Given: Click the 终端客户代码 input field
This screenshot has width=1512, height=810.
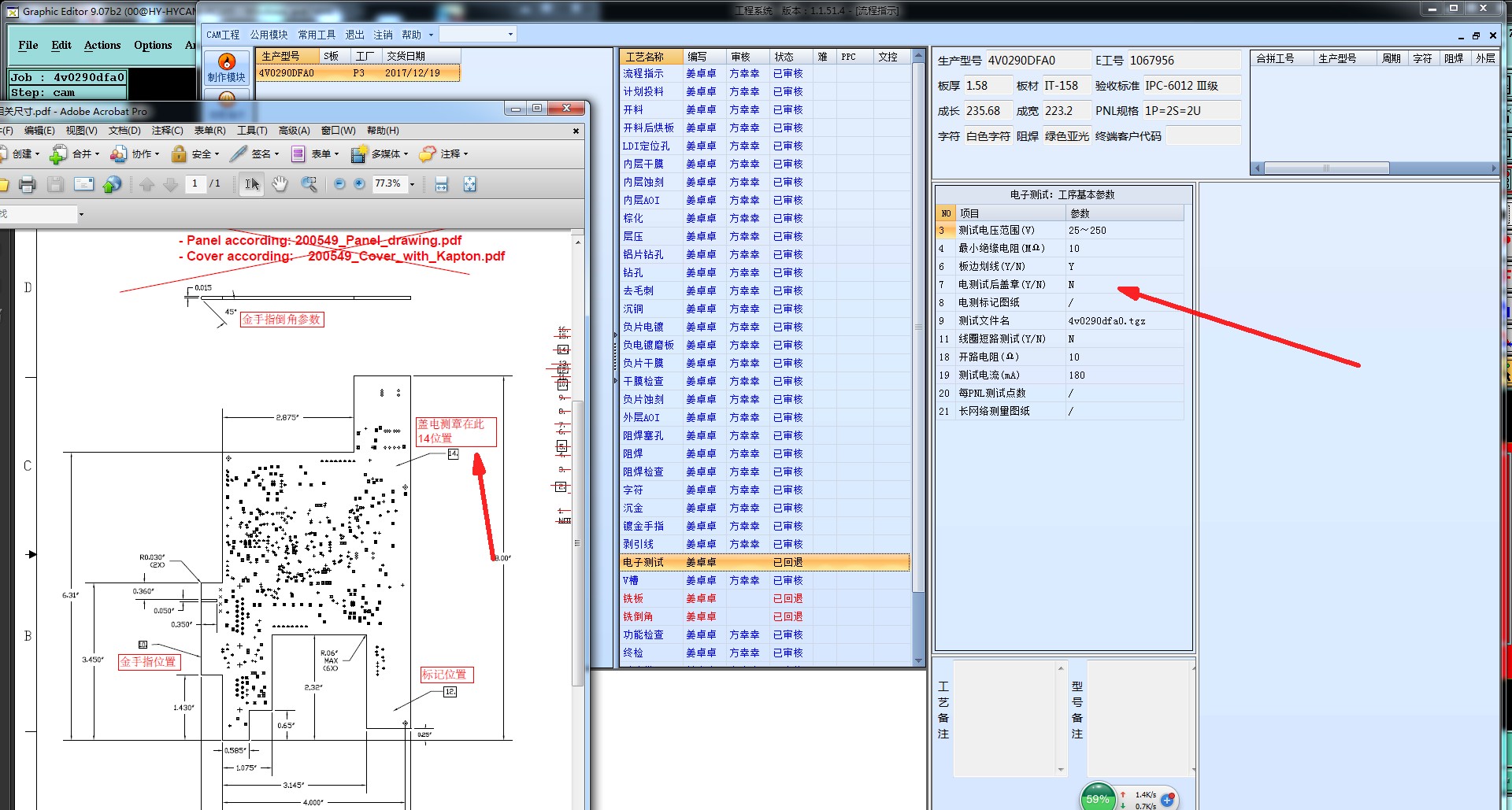Looking at the screenshot, I should coord(1203,136).
